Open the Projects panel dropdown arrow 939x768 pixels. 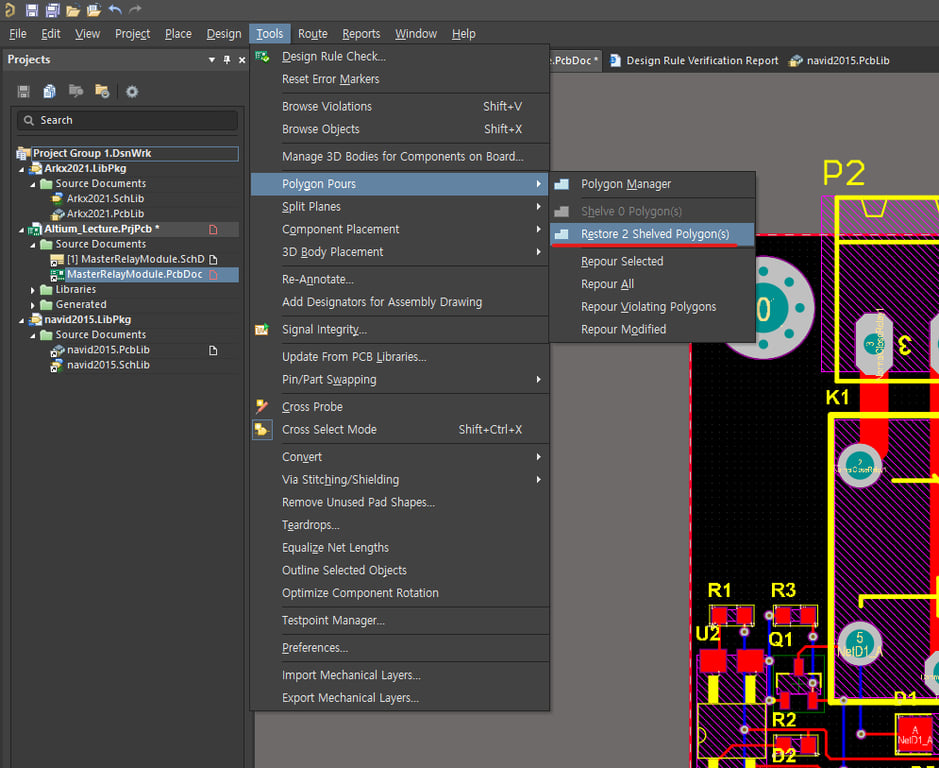click(212, 60)
